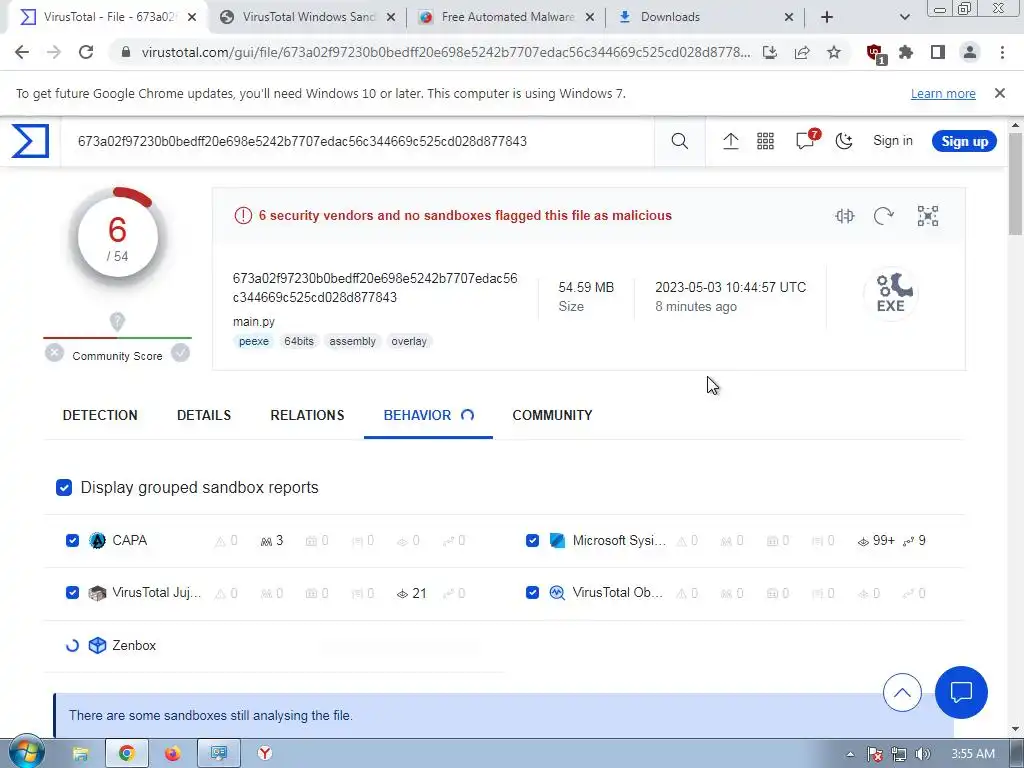Open the COMMUNITY tab
The image size is (1024, 768).
(552, 415)
